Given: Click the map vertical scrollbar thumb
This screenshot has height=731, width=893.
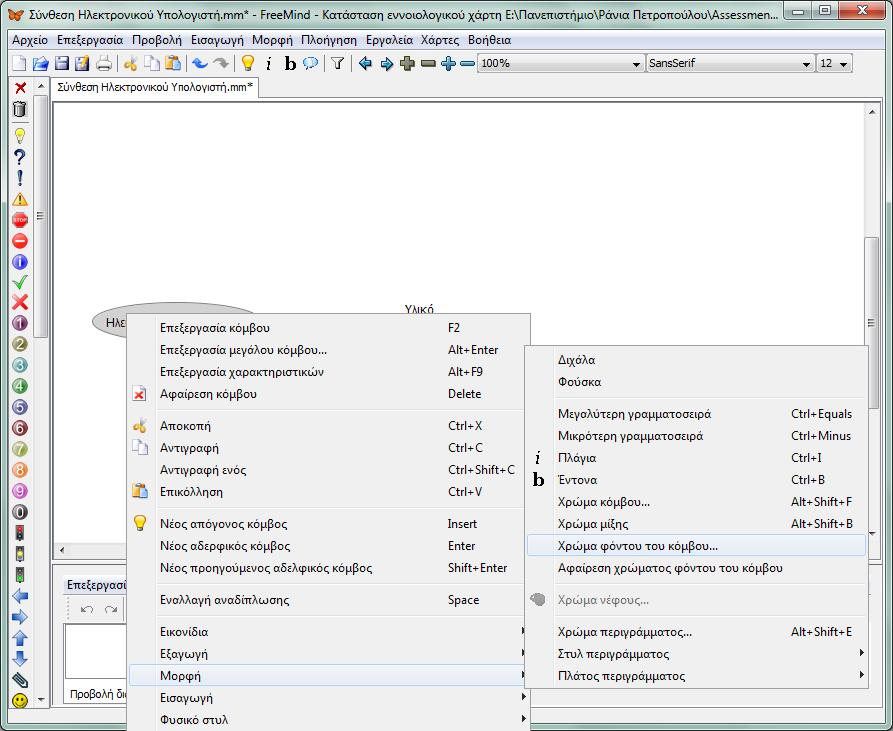Looking at the screenshot, I should (x=871, y=322).
